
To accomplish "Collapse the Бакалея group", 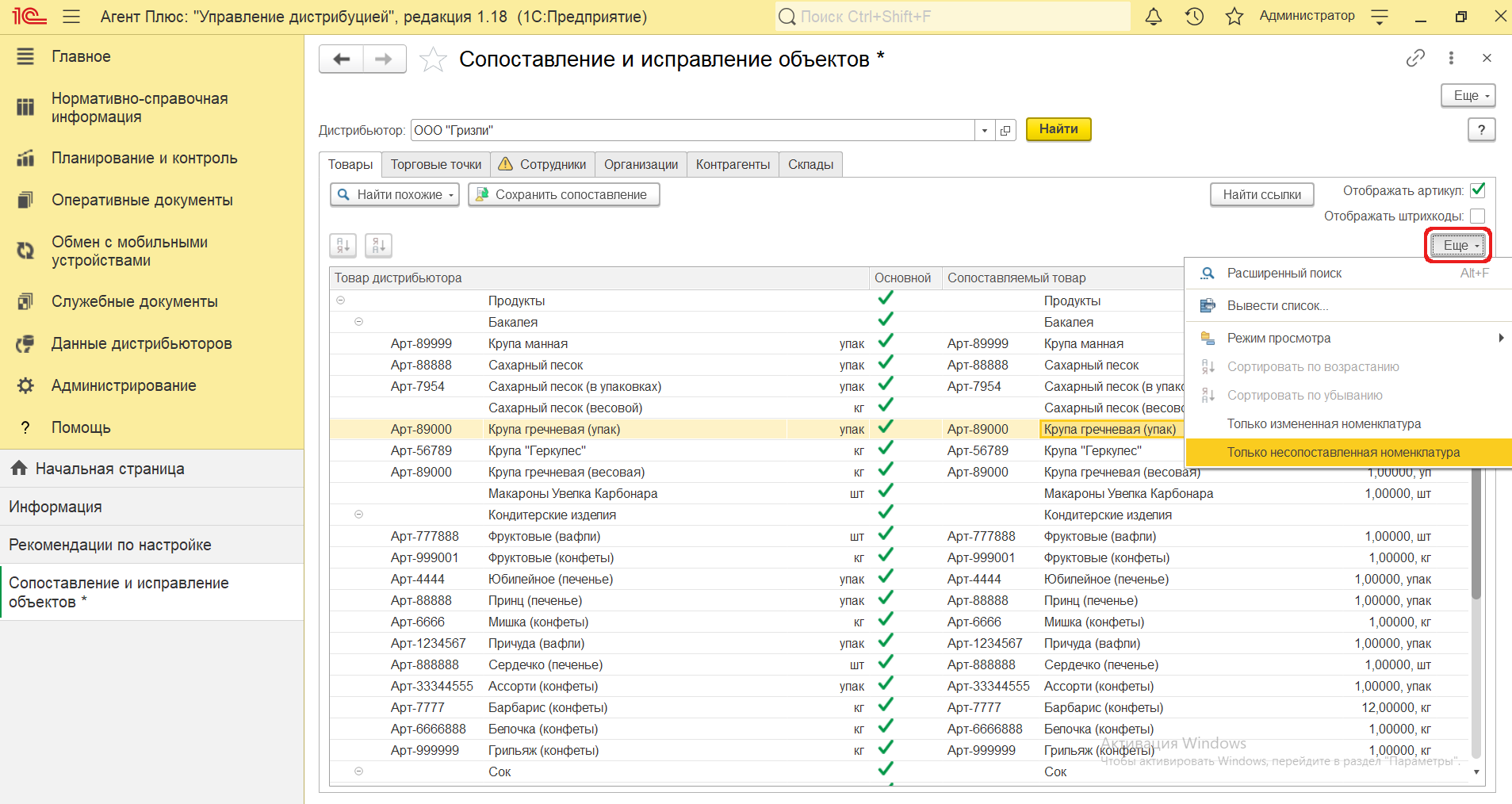I will click(358, 322).
